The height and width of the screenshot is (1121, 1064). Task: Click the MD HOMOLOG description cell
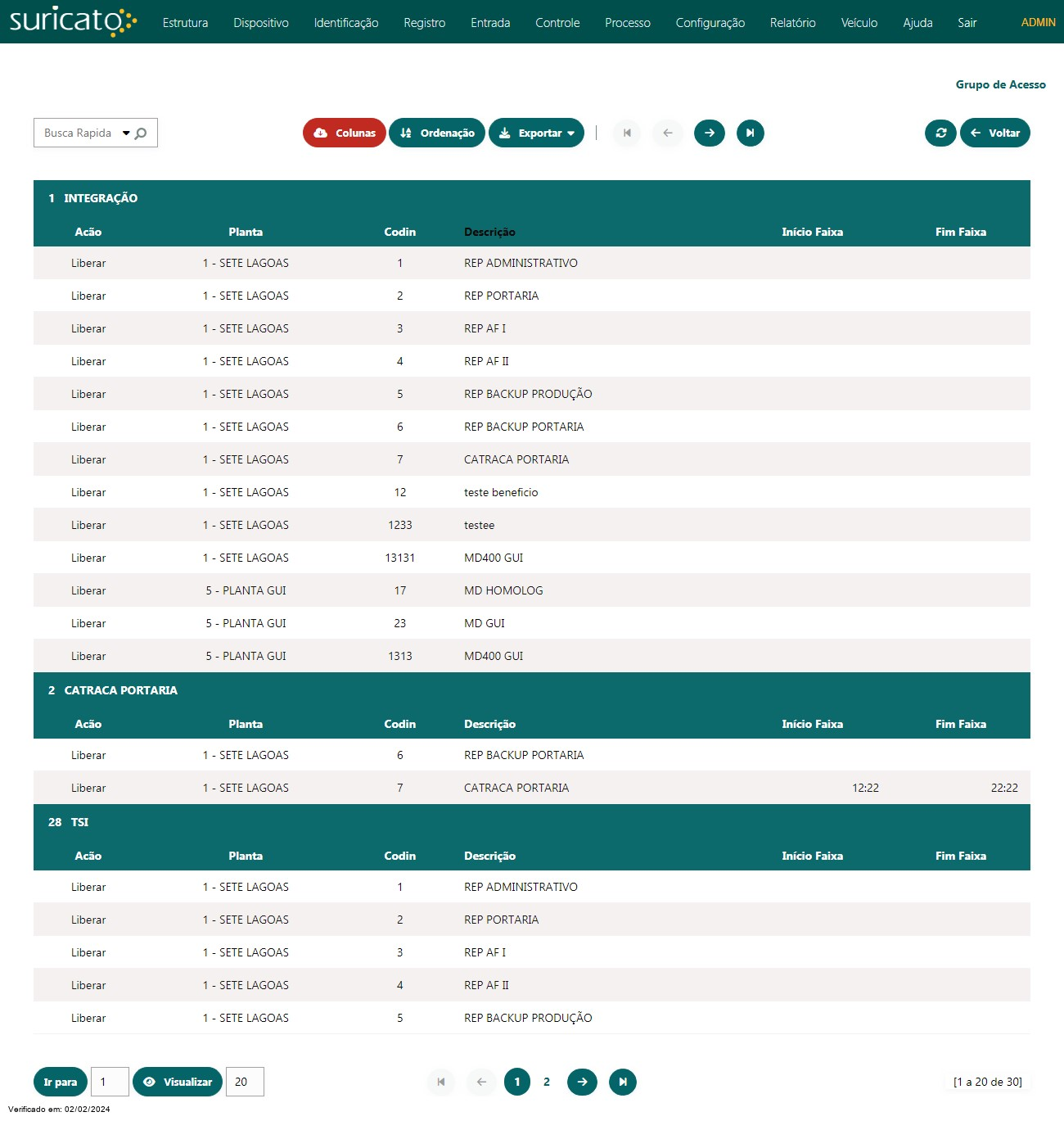pyautogui.click(x=503, y=590)
